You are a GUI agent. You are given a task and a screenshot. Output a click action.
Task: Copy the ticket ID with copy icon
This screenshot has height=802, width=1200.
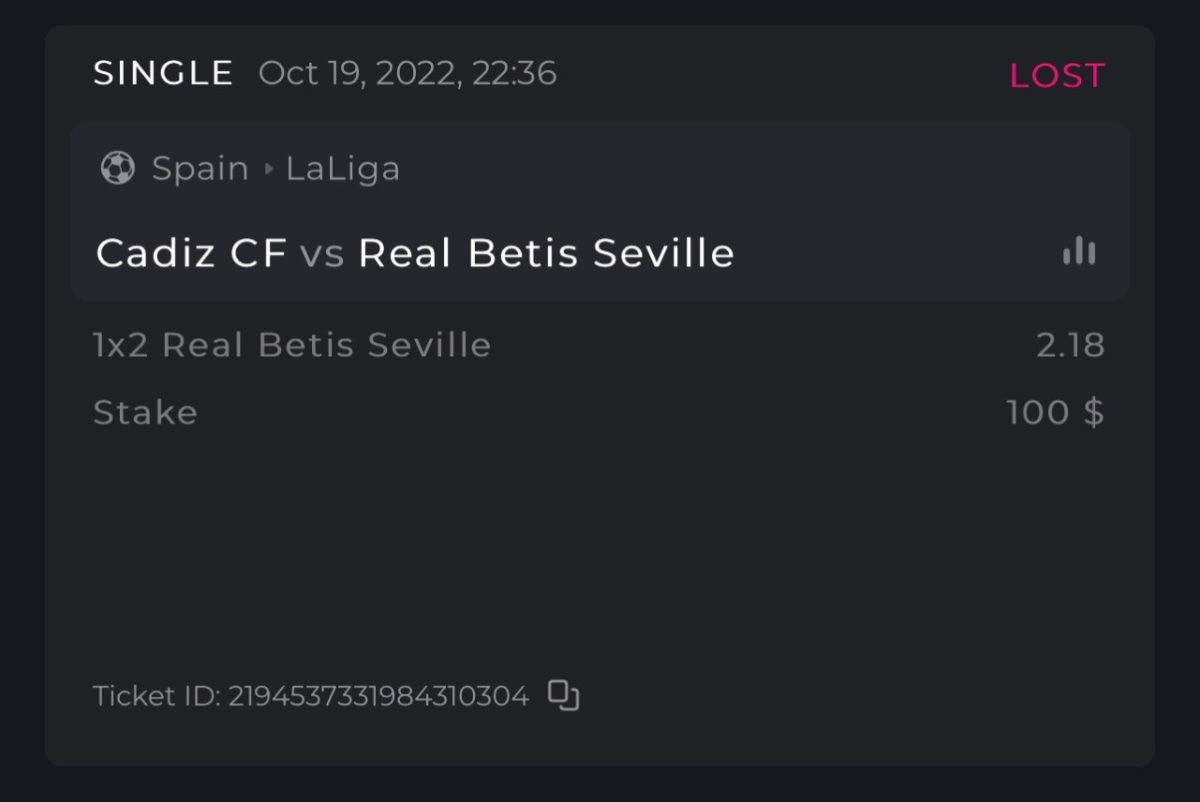[x=564, y=695]
